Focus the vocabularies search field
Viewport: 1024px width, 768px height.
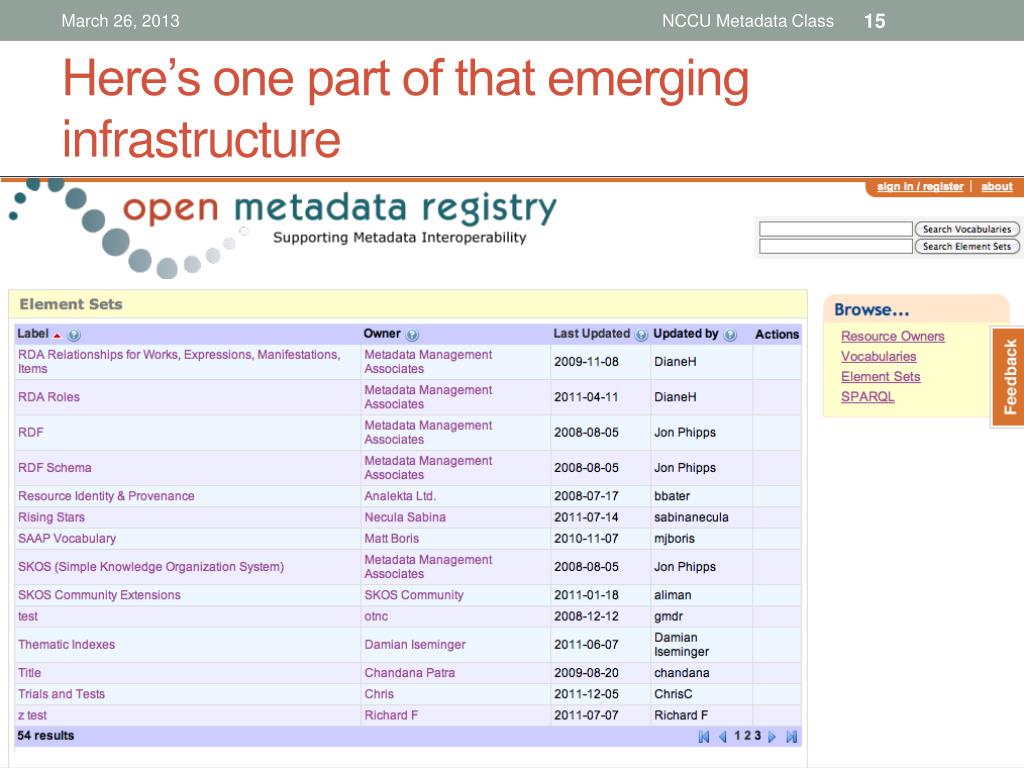point(835,229)
